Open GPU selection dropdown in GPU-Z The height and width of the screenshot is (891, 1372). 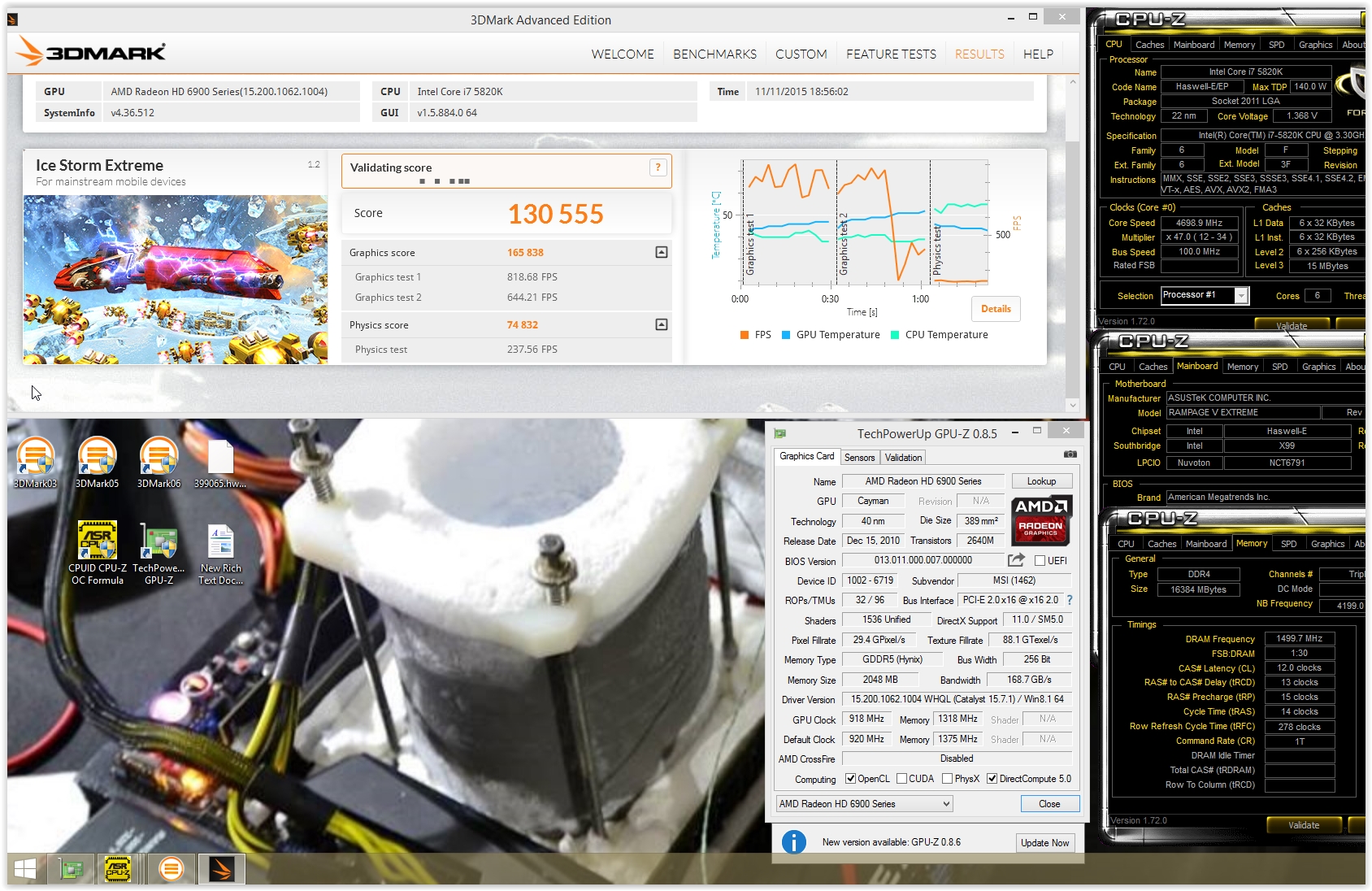(x=864, y=804)
